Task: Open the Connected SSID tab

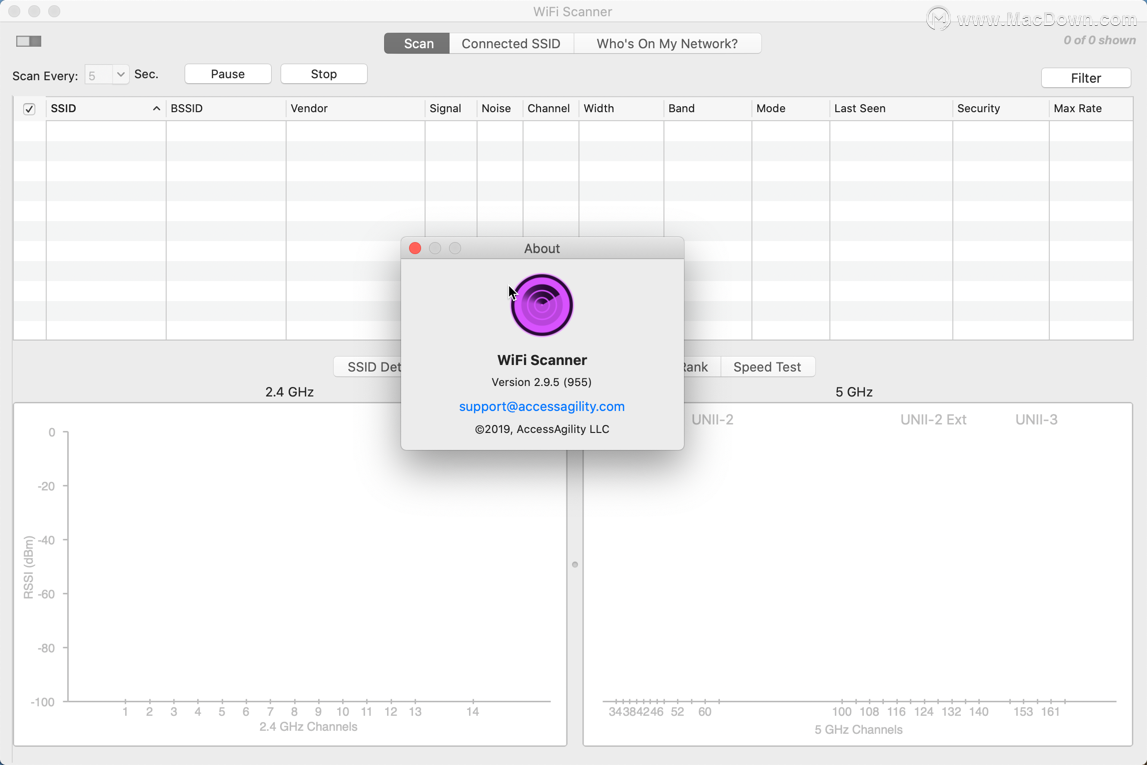Action: (511, 44)
